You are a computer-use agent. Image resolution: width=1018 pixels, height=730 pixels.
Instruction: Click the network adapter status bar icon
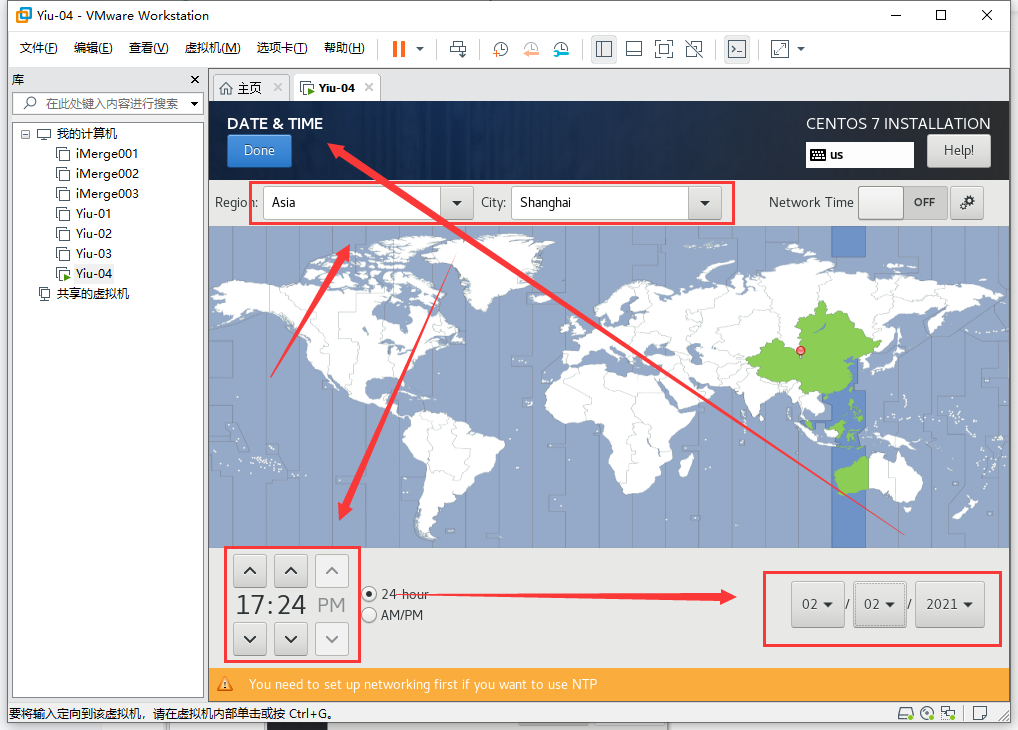[x=948, y=714]
